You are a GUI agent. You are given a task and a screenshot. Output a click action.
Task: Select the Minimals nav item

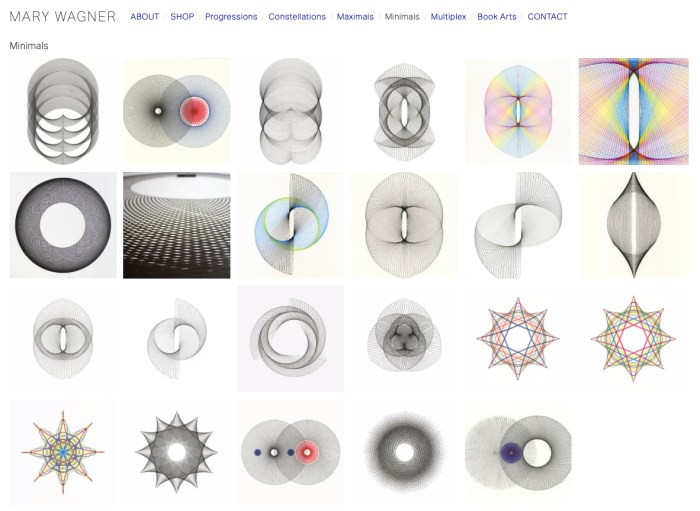tap(402, 17)
